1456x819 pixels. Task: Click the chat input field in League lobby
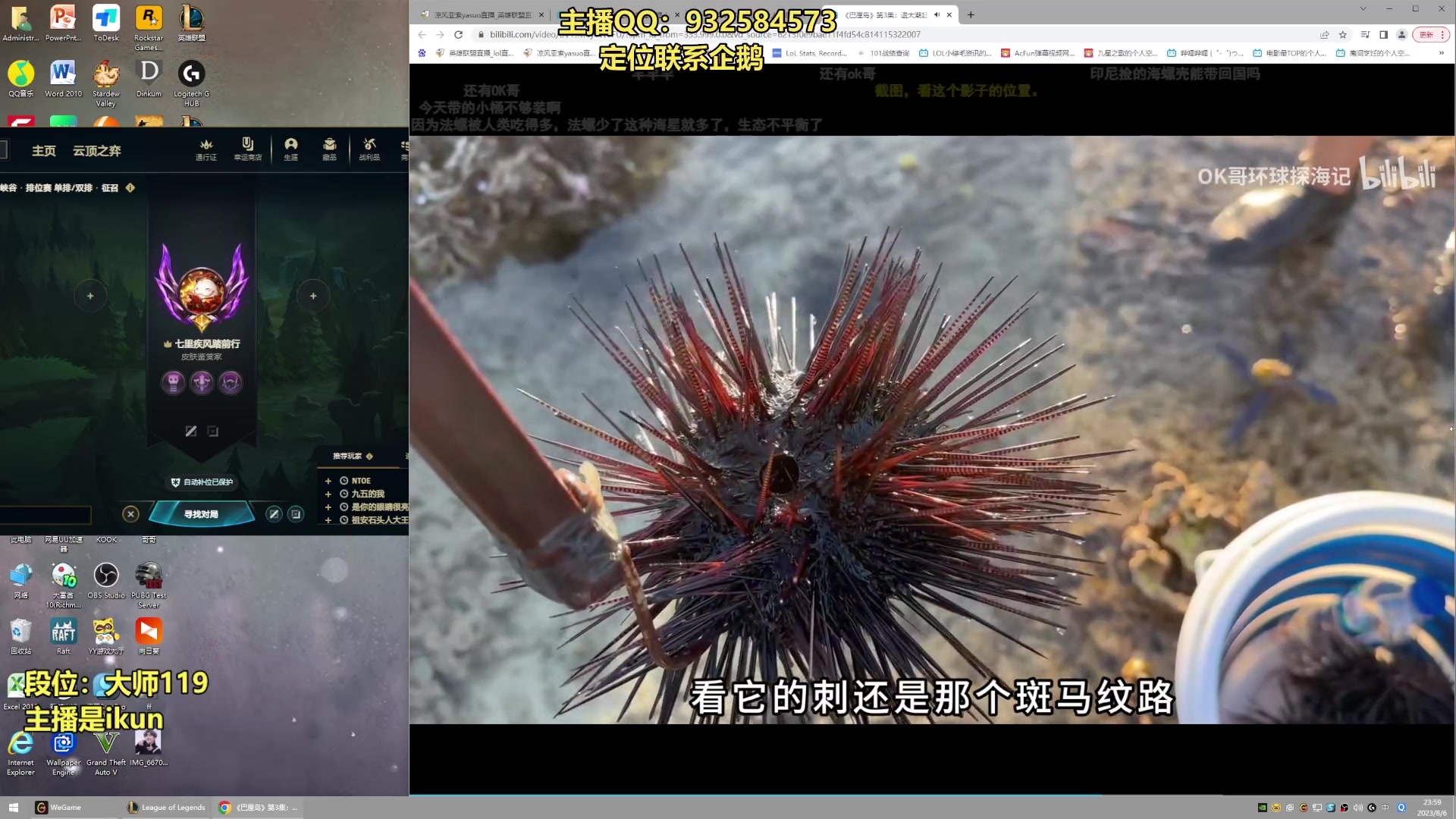(x=45, y=516)
